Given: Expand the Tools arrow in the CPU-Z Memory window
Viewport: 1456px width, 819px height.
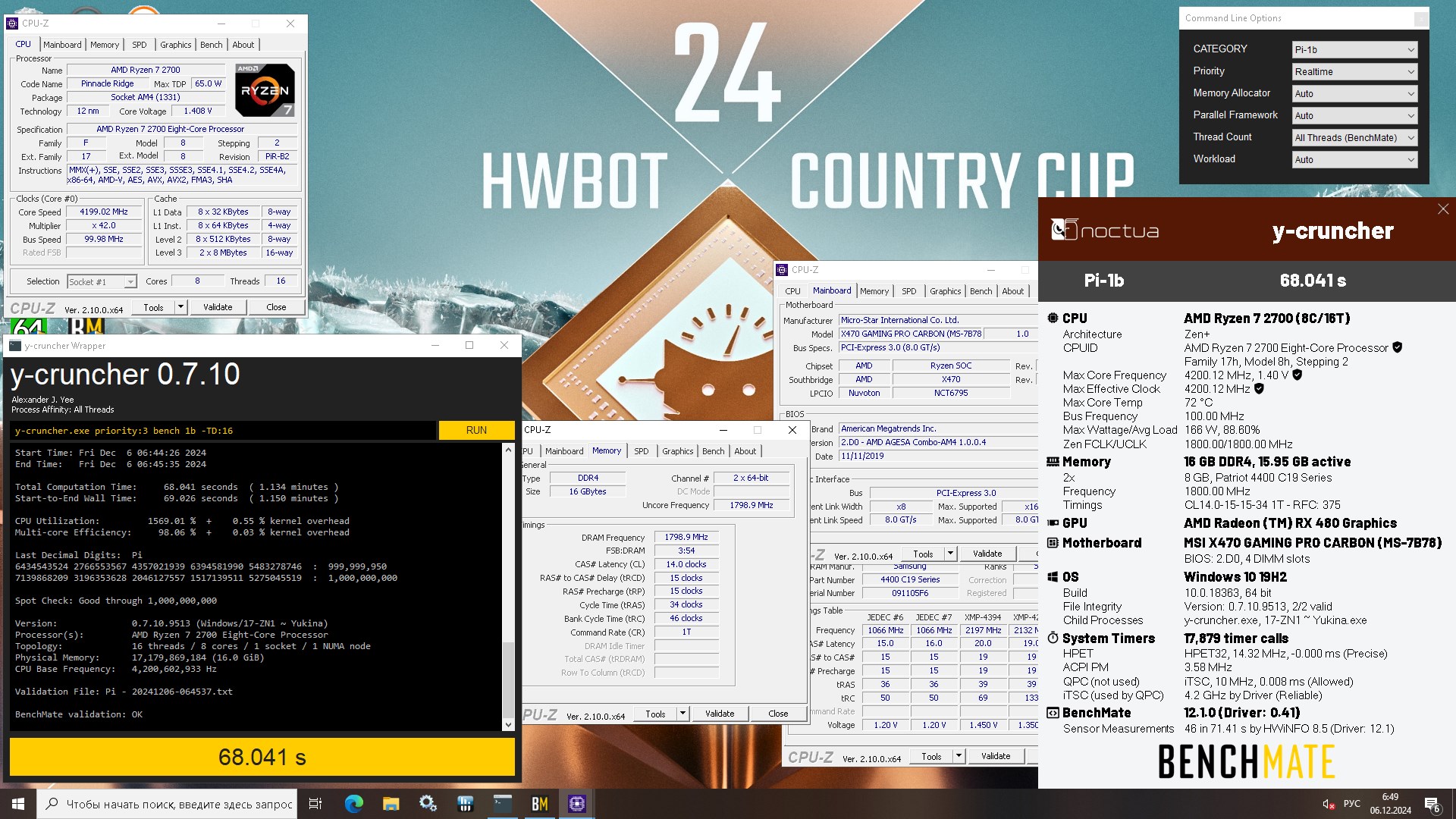Looking at the screenshot, I should click(x=682, y=714).
